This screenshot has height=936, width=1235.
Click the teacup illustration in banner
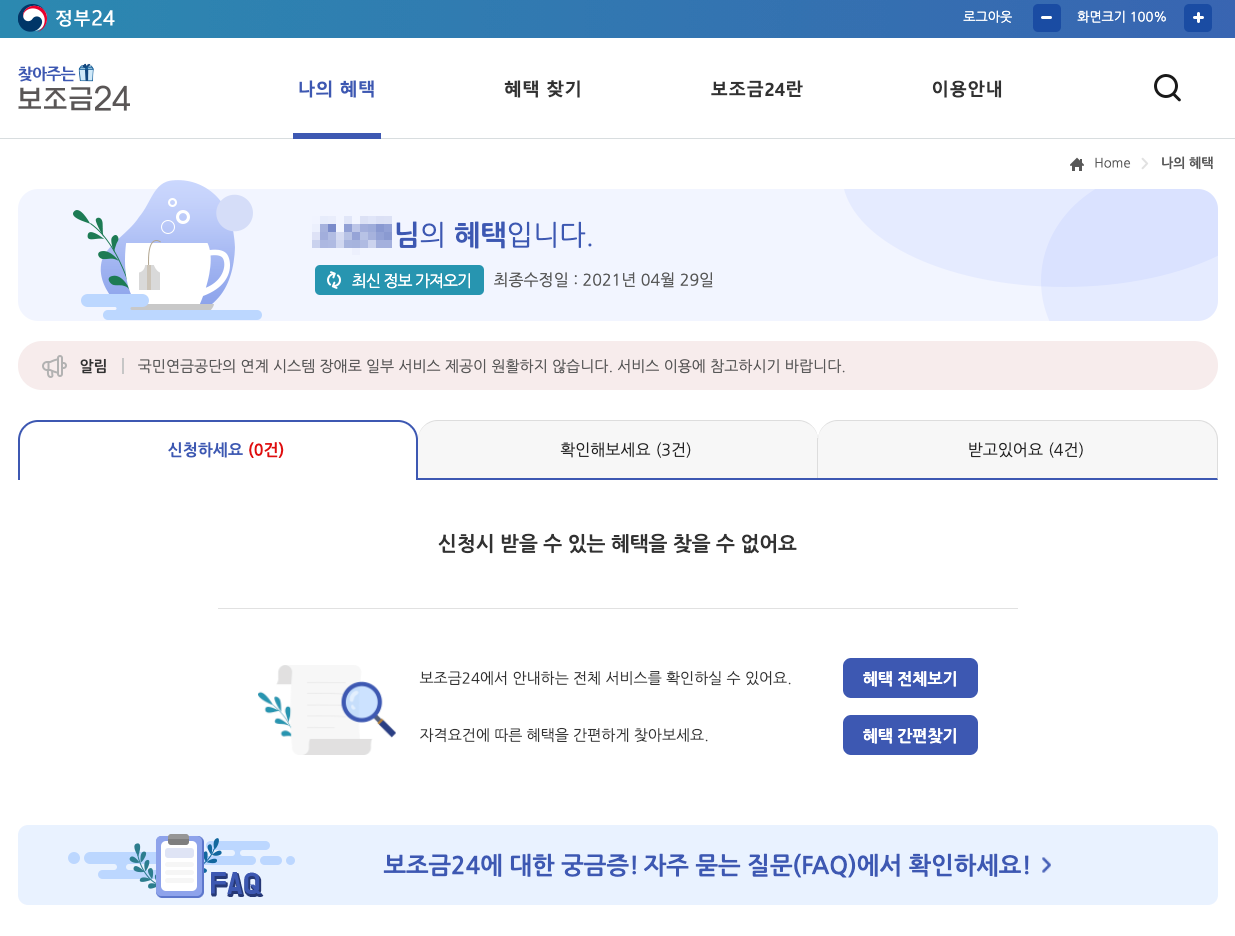(x=167, y=251)
